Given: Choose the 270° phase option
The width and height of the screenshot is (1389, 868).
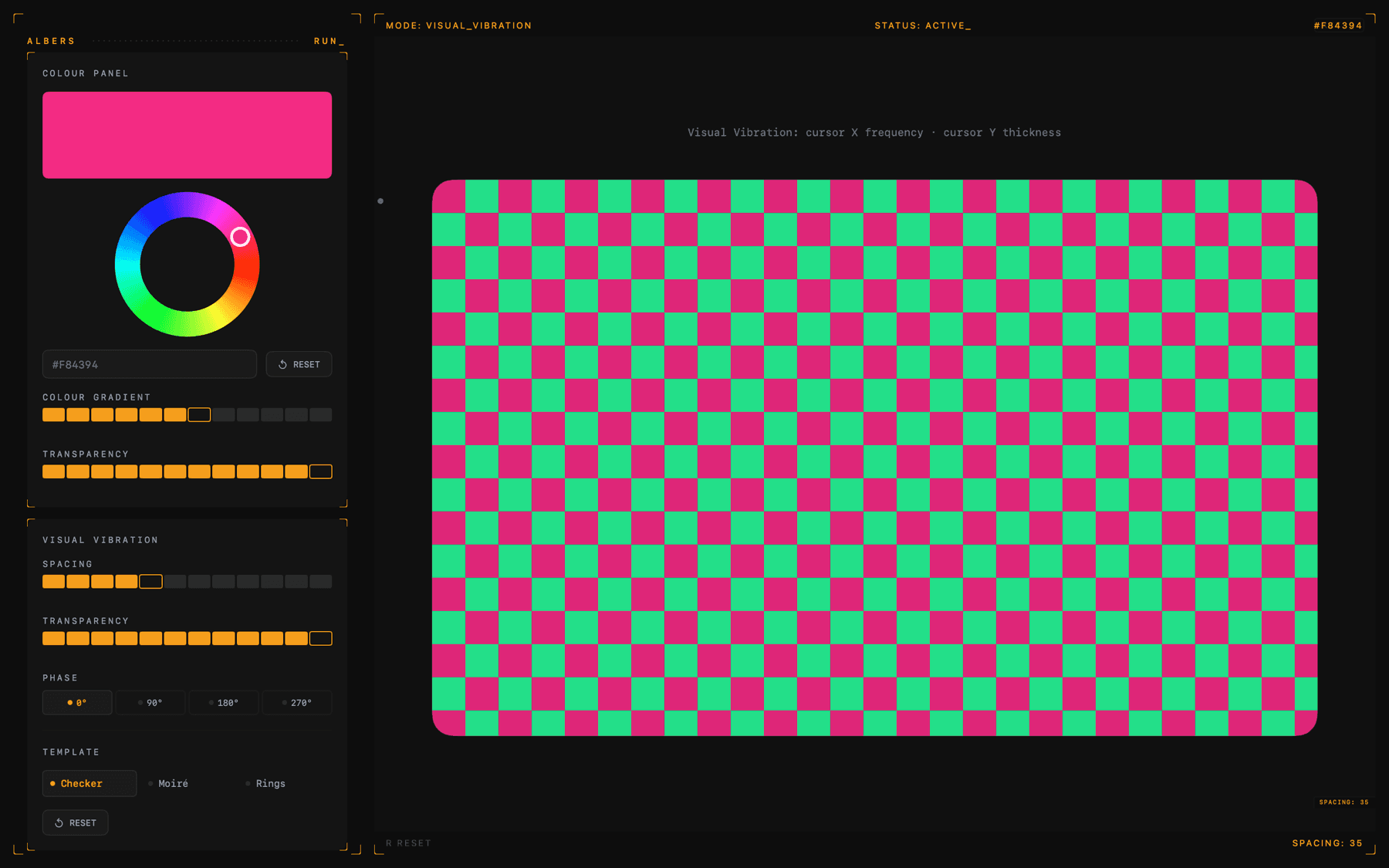Looking at the screenshot, I should coord(297,703).
